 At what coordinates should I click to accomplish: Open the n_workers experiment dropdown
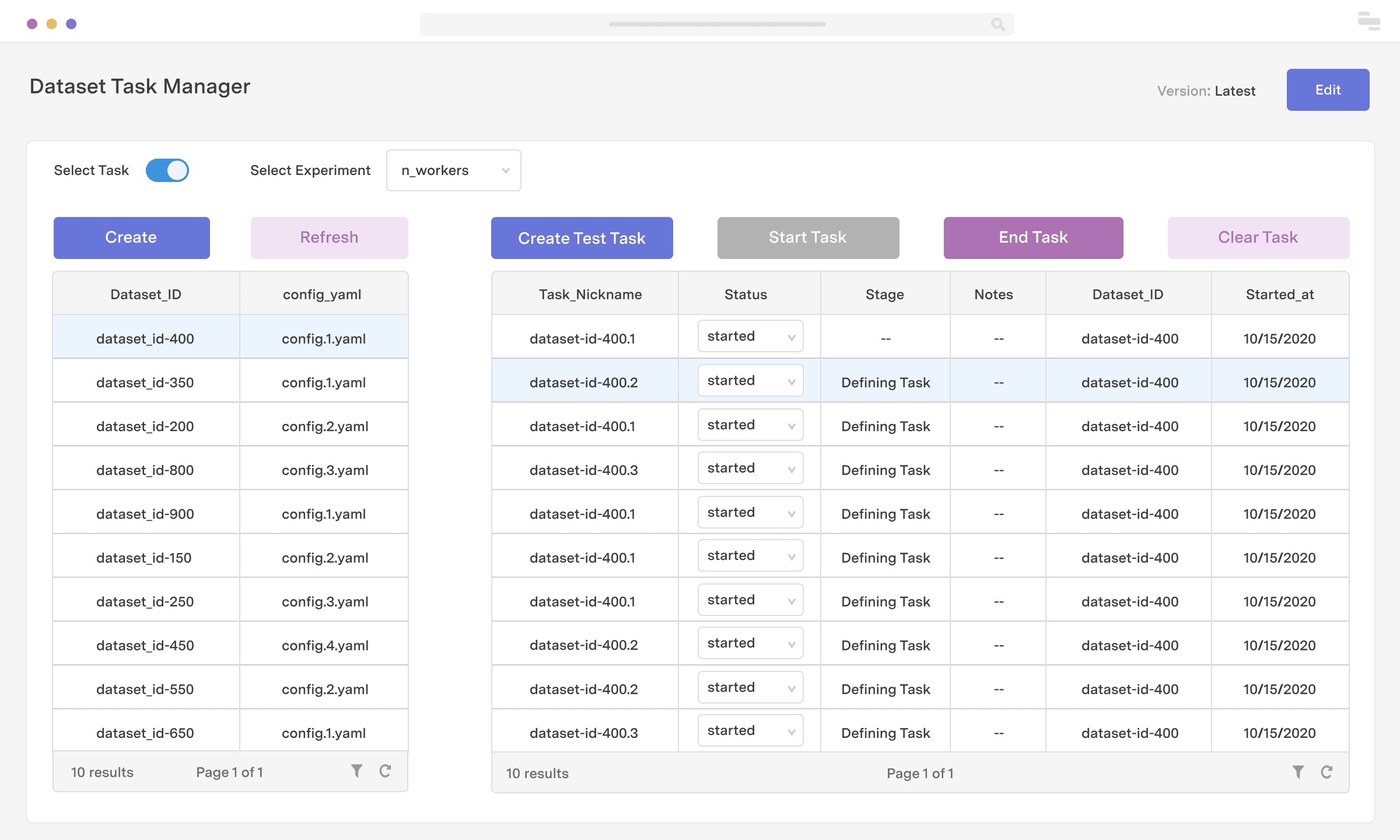(453, 170)
